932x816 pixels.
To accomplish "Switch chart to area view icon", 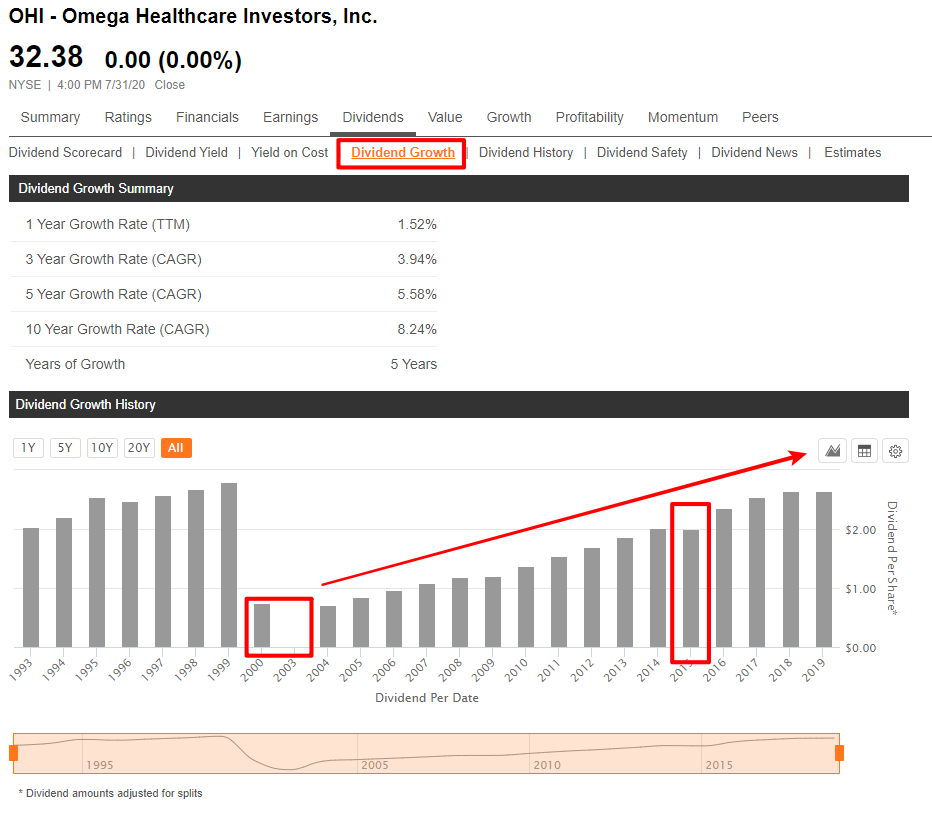I will 832,451.
